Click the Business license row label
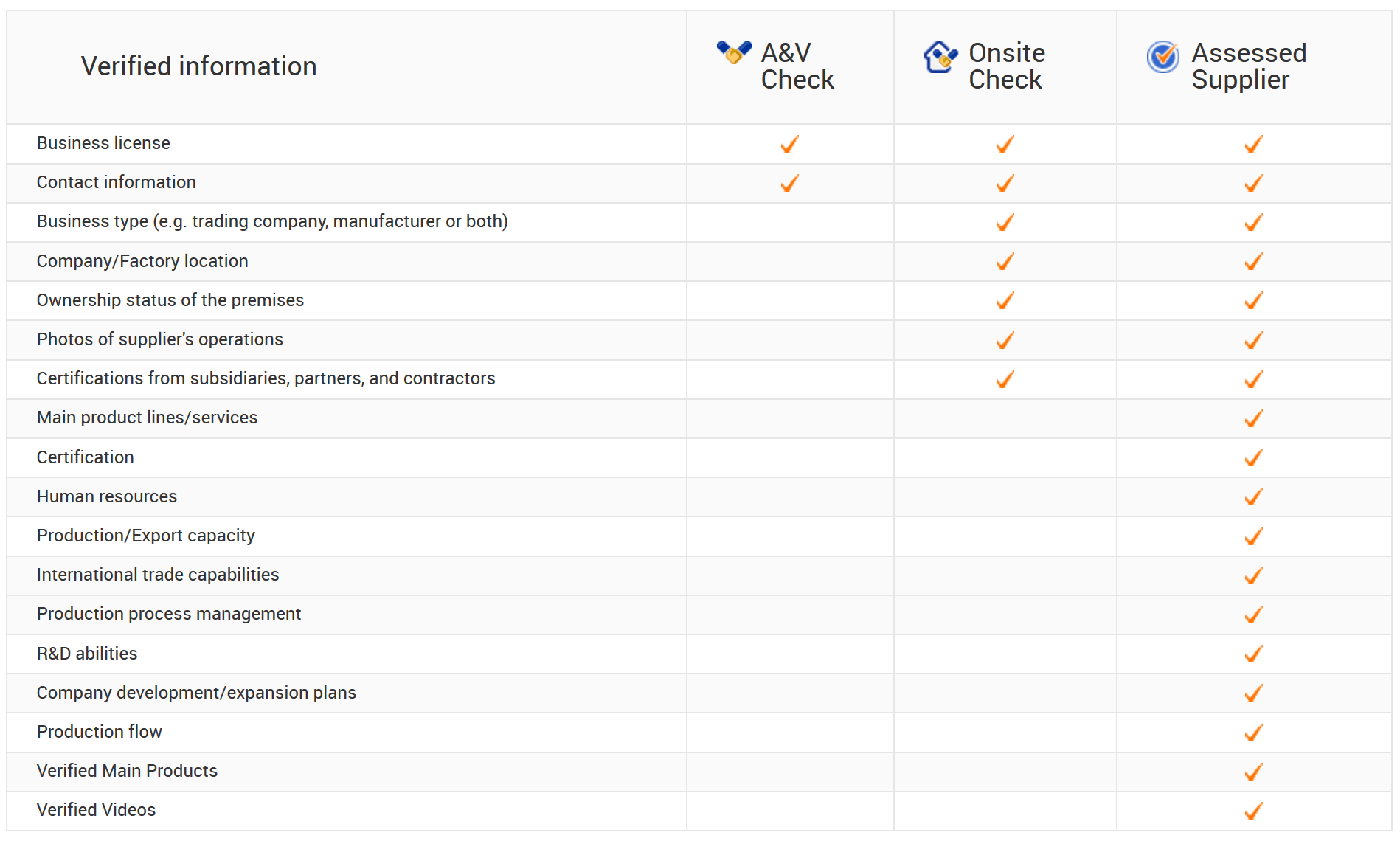This screenshot has width=1400, height=841. click(x=103, y=143)
